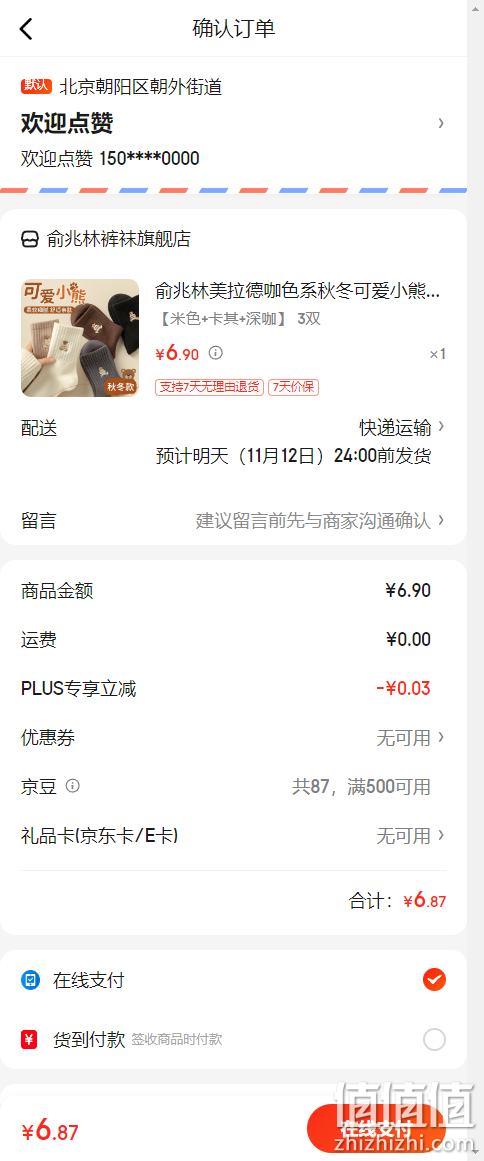
Task: Tap the store icon beside 俞兆林裤袜旗舰店
Action: [30, 239]
